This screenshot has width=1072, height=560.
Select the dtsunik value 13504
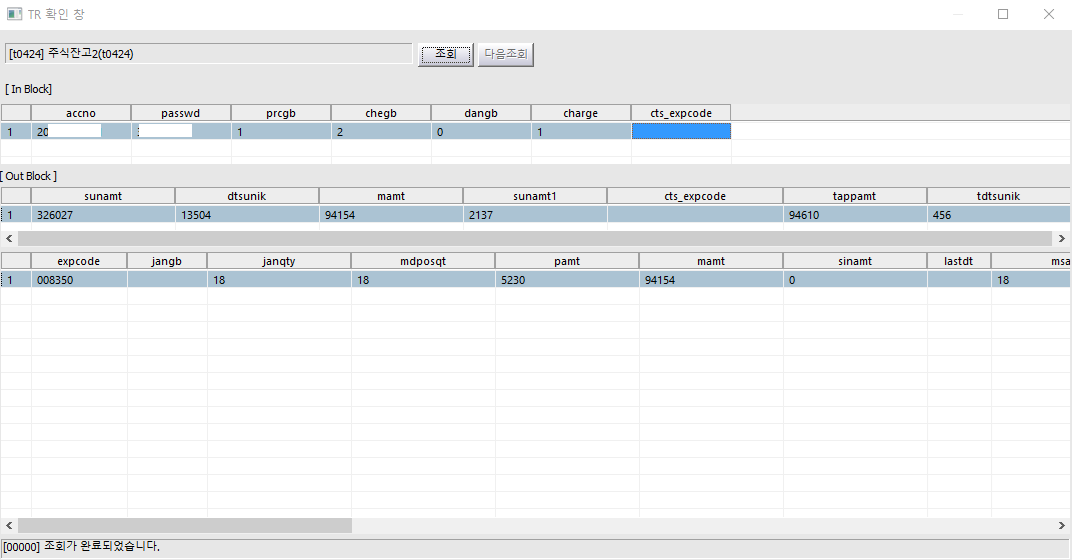[247, 215]
